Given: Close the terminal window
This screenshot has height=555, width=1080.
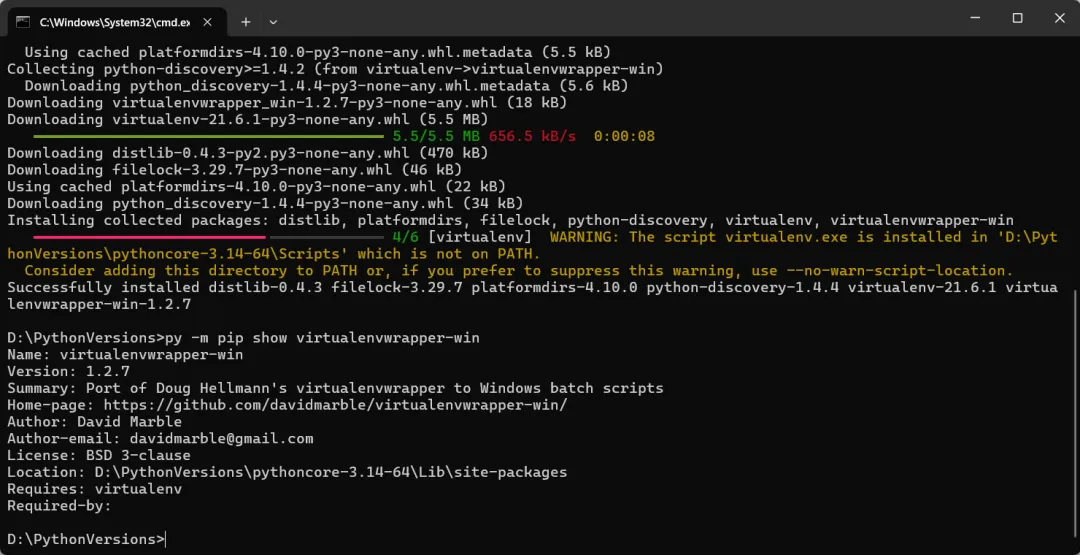Looking at the screenshot, I should coord(1059,19).
